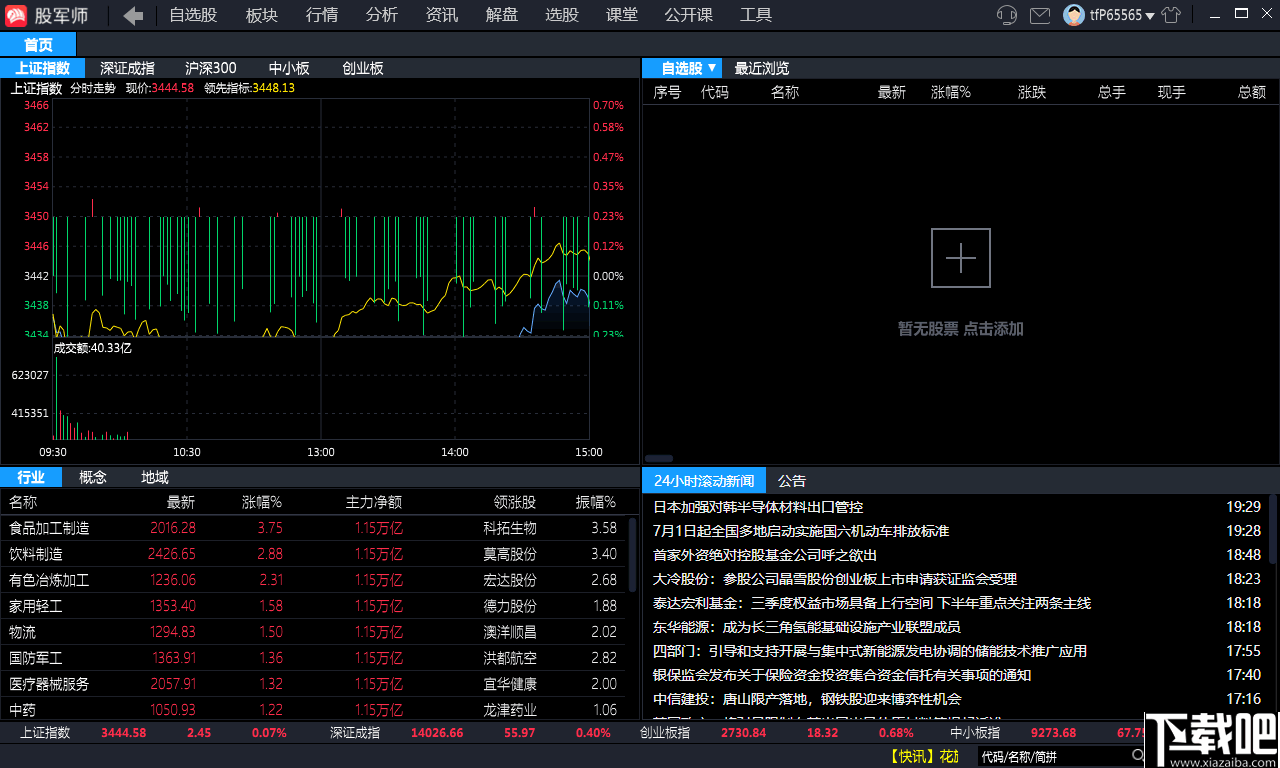Image resolution: width=1280 pixels, height=768 pixels.
Task: Switch to the 沪深300 chart tab
Action: [211, 68]
